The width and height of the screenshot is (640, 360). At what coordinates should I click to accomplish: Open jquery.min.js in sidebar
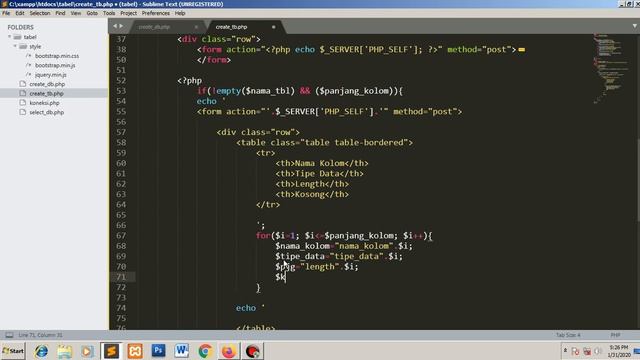pyautogui.click(x=51, y=75)
